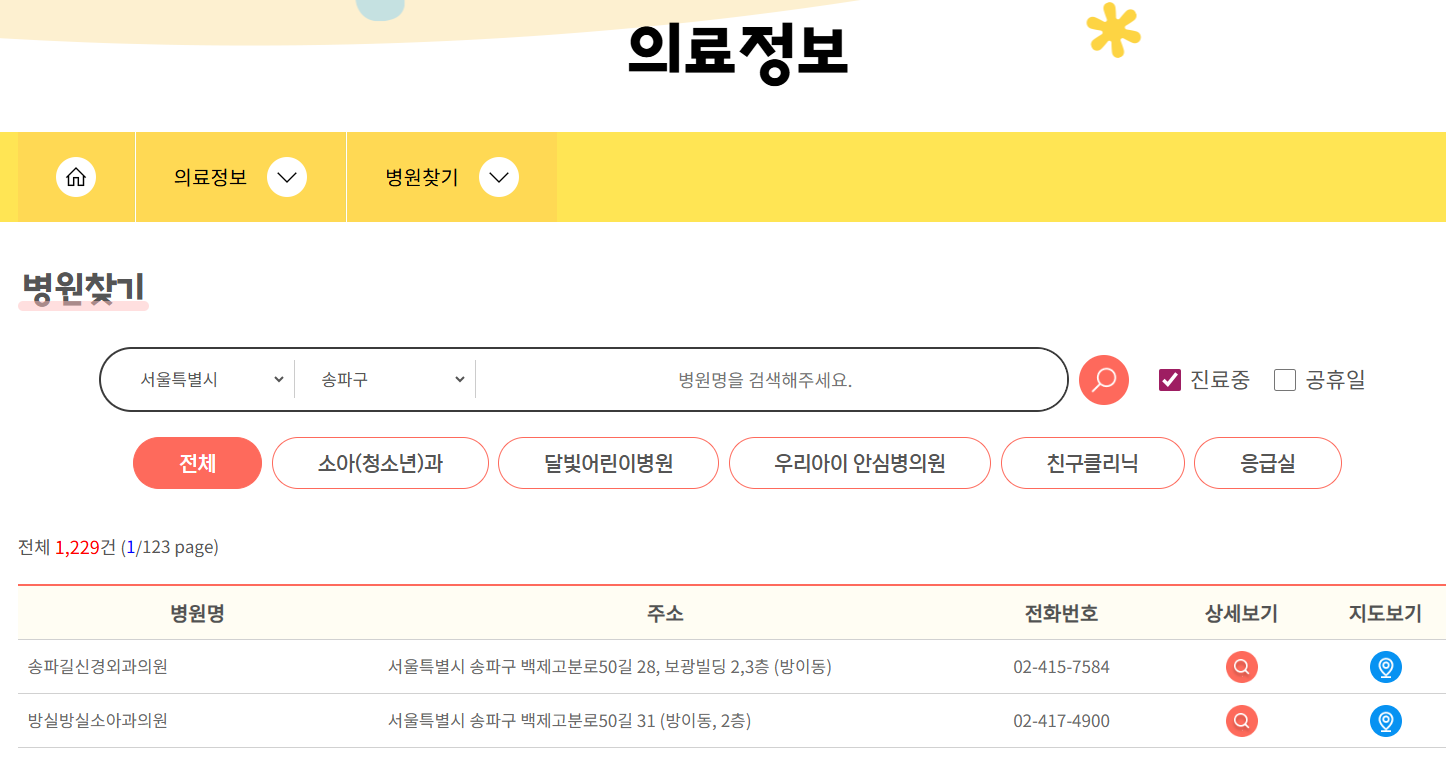Click the home icon in the navigation bar
Viewport: 1446px width, 757px height.
tap(76, 177)
